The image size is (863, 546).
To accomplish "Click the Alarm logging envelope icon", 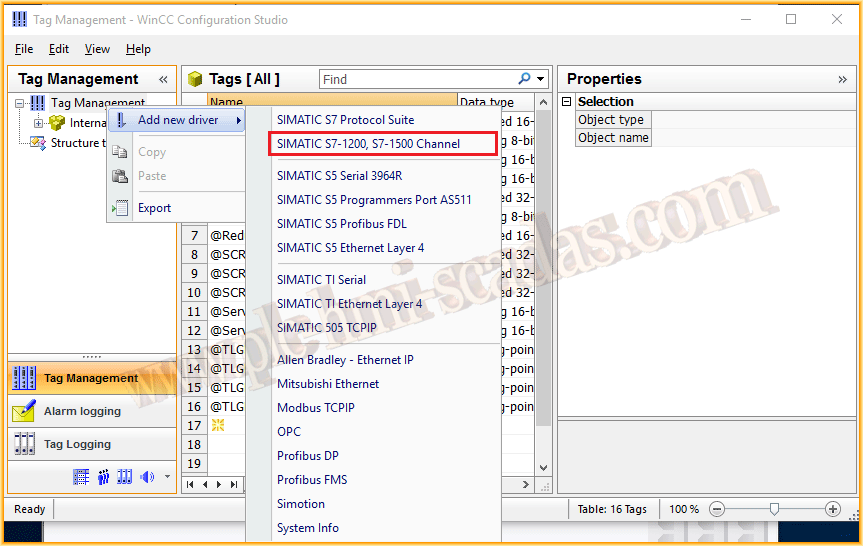I will [24, 411].
